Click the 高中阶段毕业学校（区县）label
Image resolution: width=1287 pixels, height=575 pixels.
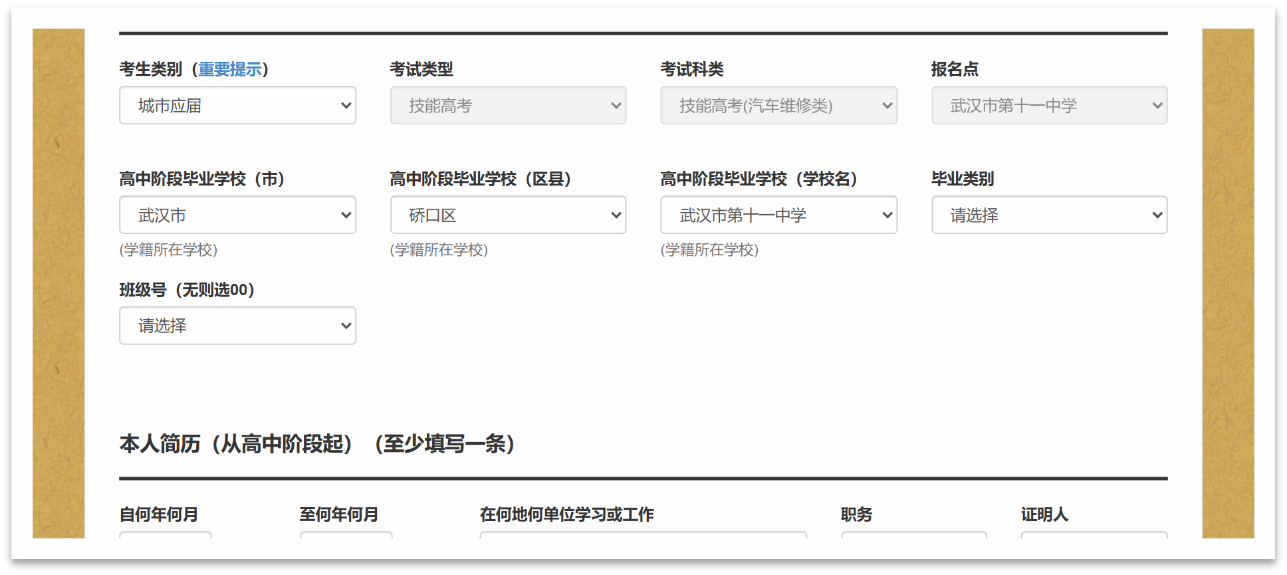481,179
